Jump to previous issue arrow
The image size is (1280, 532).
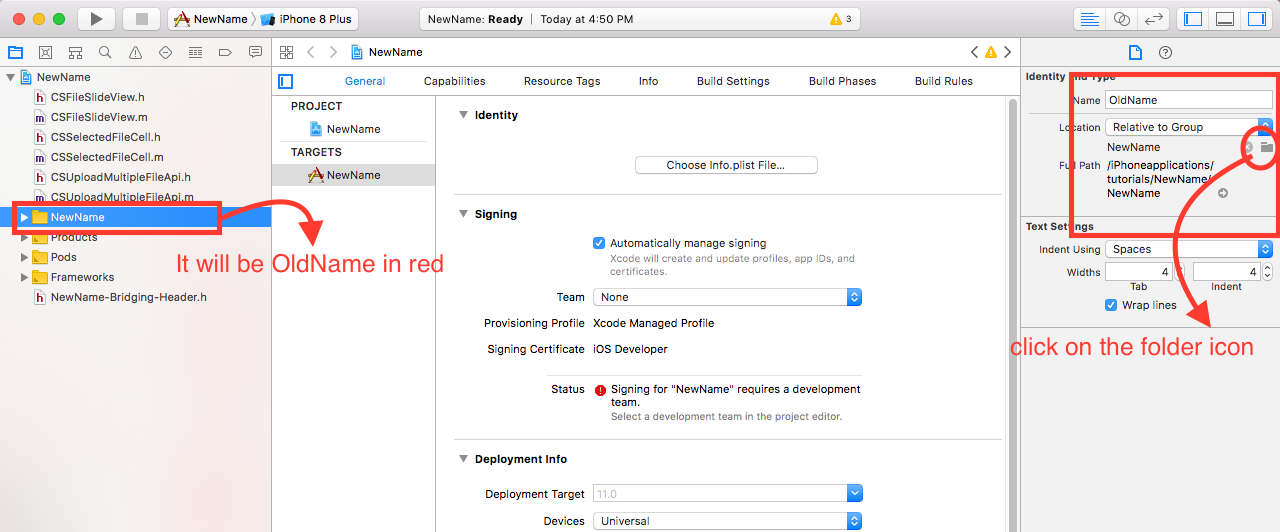click(975, 52)
